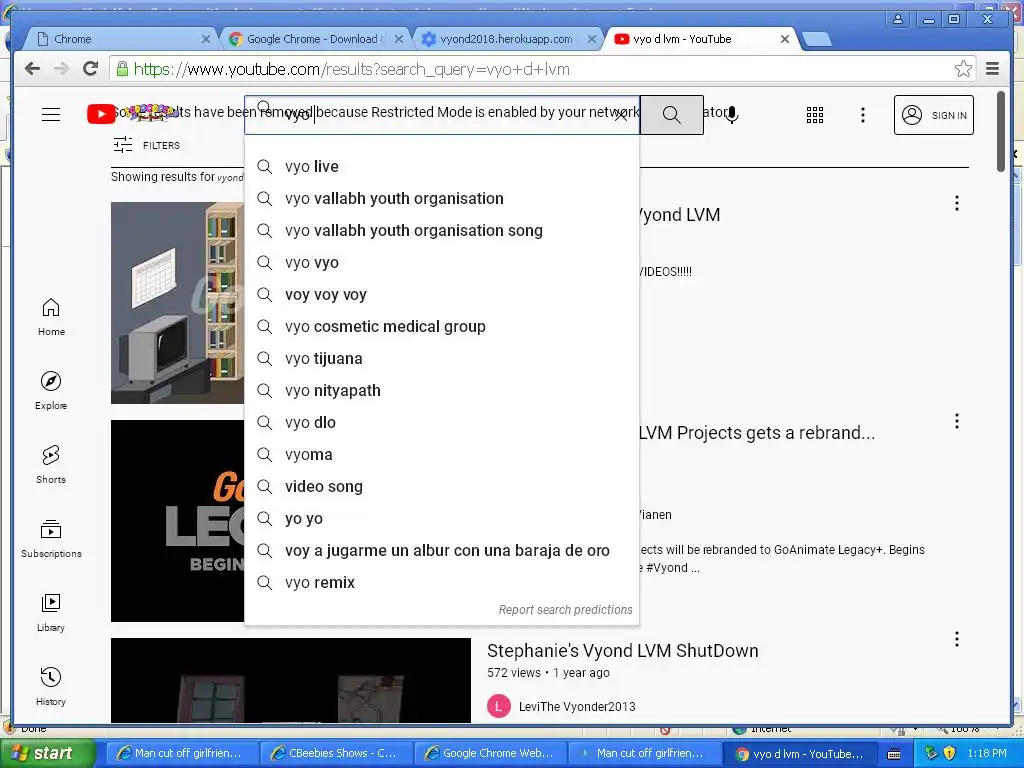Screen dimensions: 1024x768
Task: Open GoAnimate Legacy video thumbnail
Action: tap(178, 520)
